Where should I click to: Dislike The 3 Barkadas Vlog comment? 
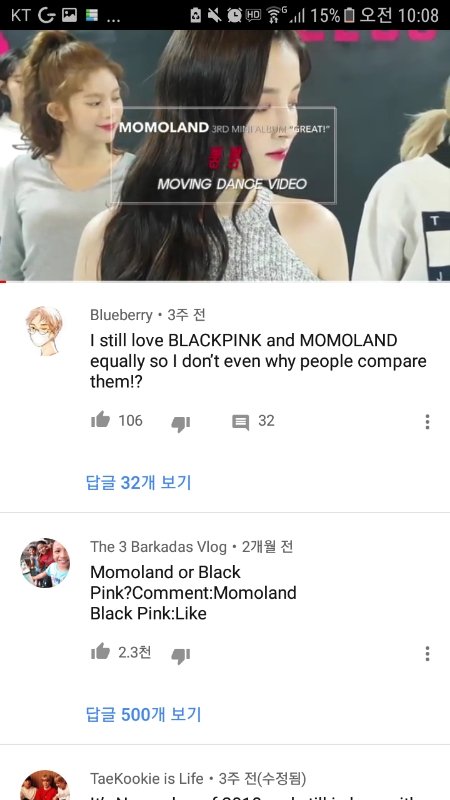point(180,655)
